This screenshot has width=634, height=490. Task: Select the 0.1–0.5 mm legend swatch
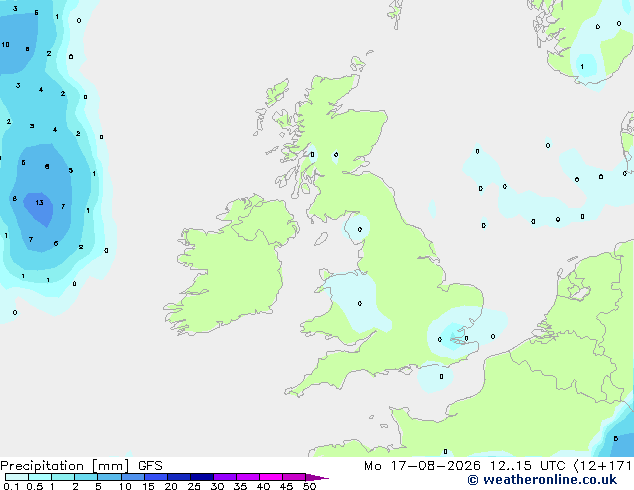17,477
